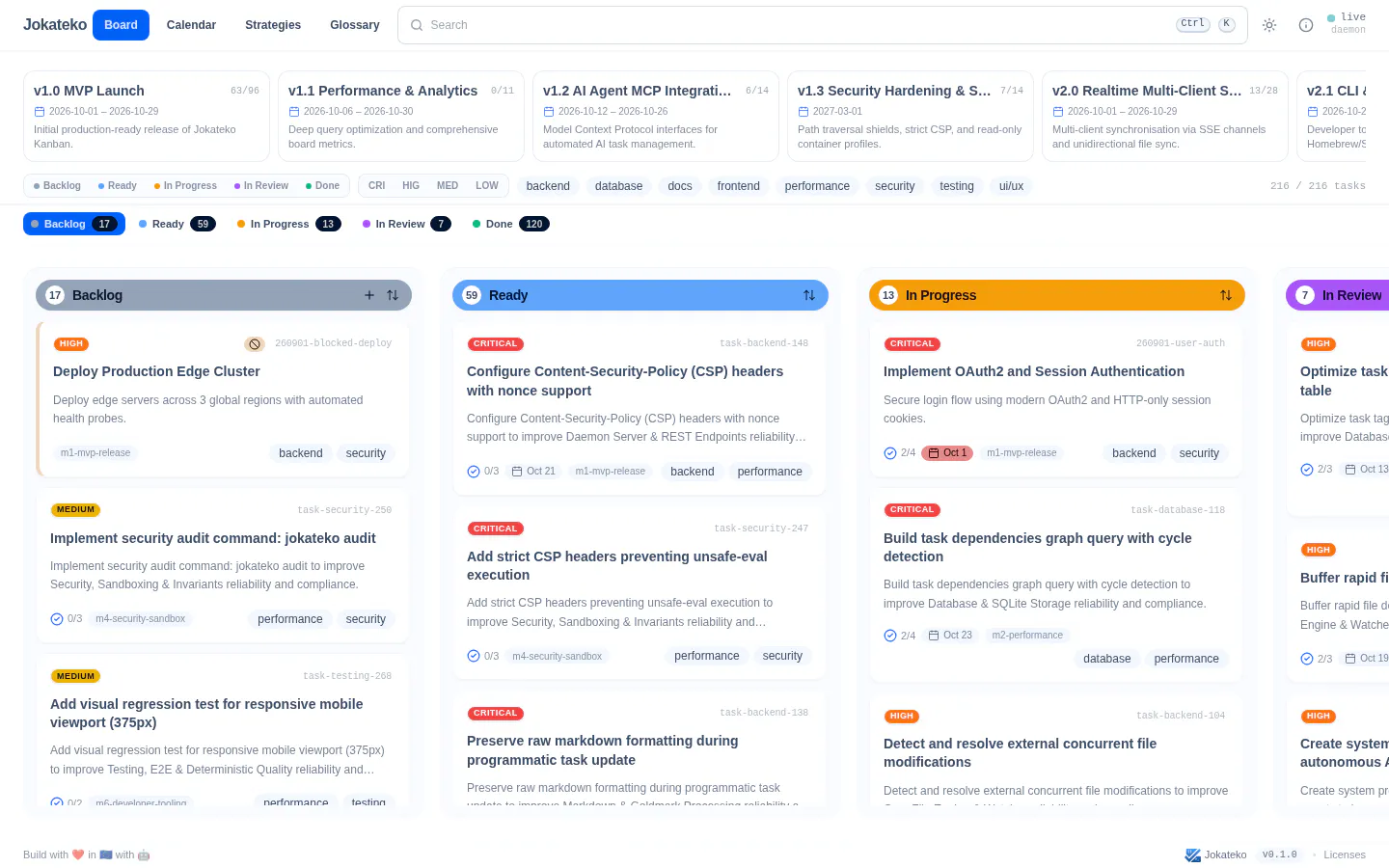Filter by the docs tag chip
The width and height of the screenshot is (1389, 868).
[x=680, y=186]
